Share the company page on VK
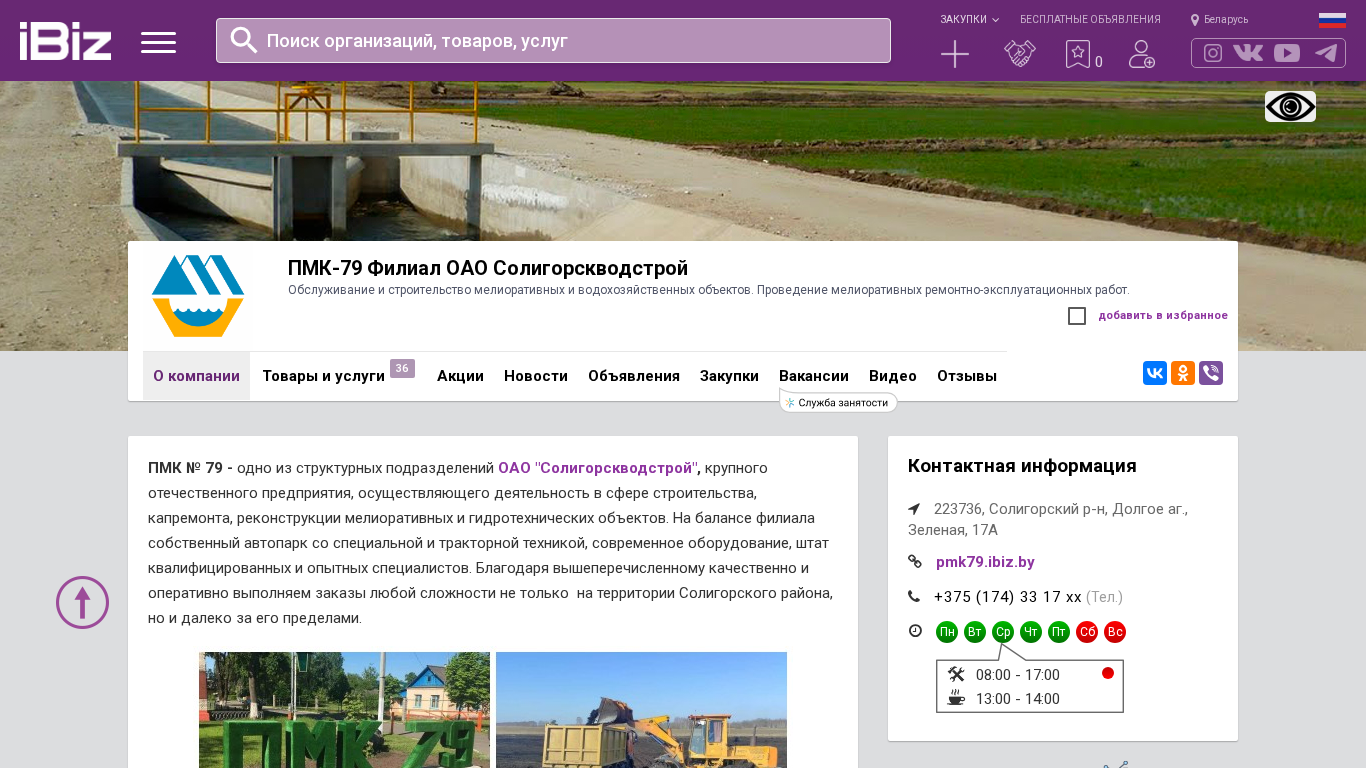Viewport: 1366px width, 768px height. [1155, 373]
